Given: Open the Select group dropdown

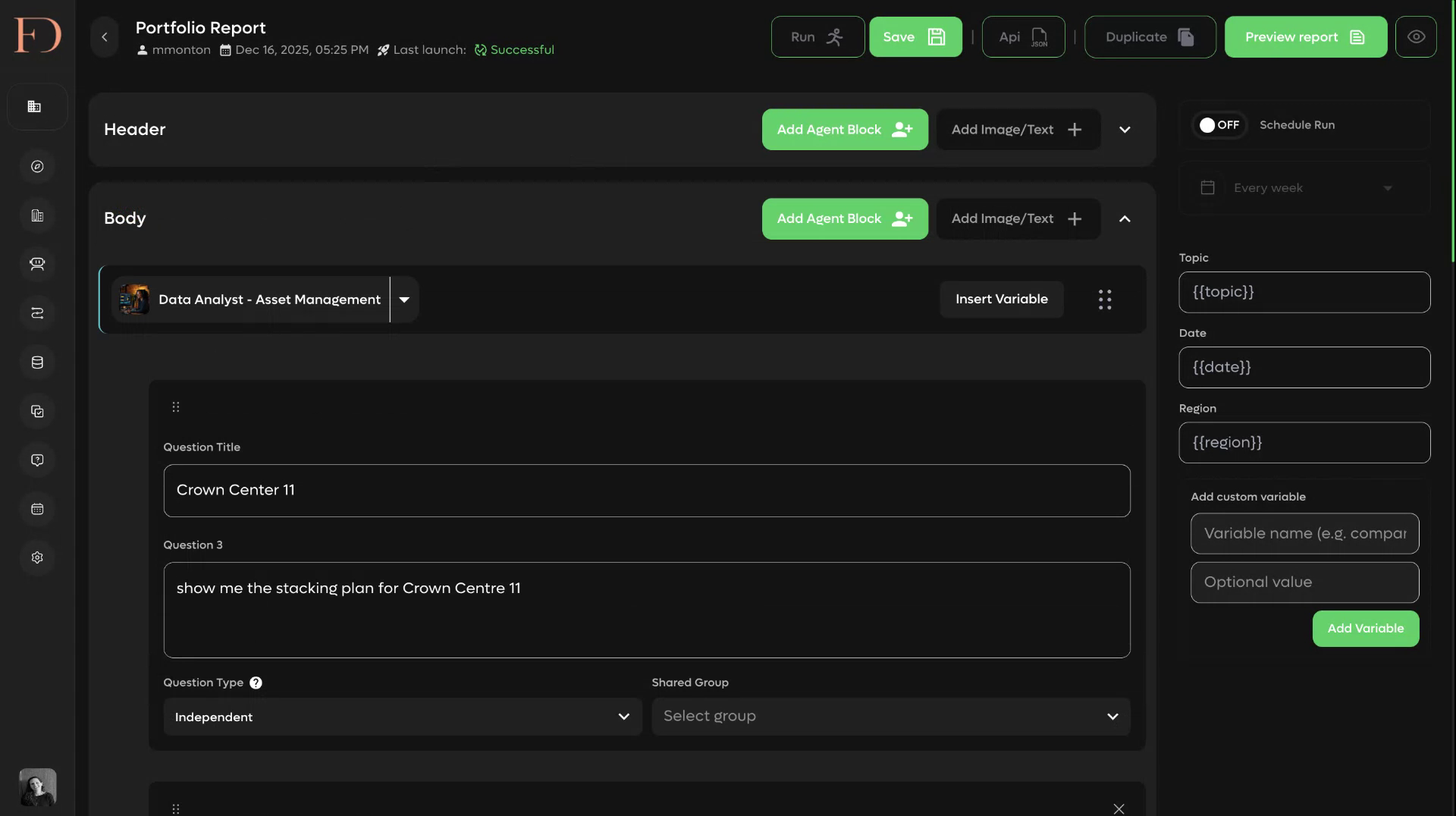Looking at the screenshot, I should tap(891, 717).
